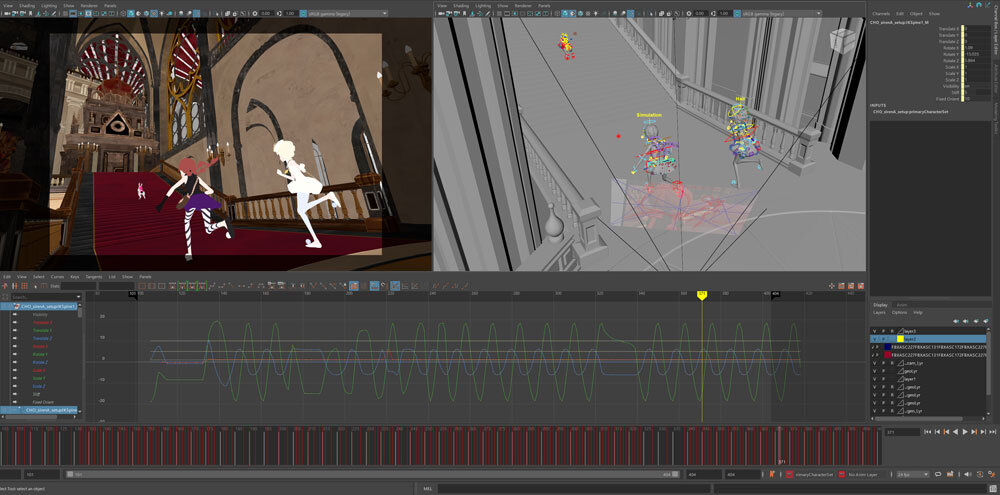
Task: Click the play backwards button
Action: coord(956,432)
